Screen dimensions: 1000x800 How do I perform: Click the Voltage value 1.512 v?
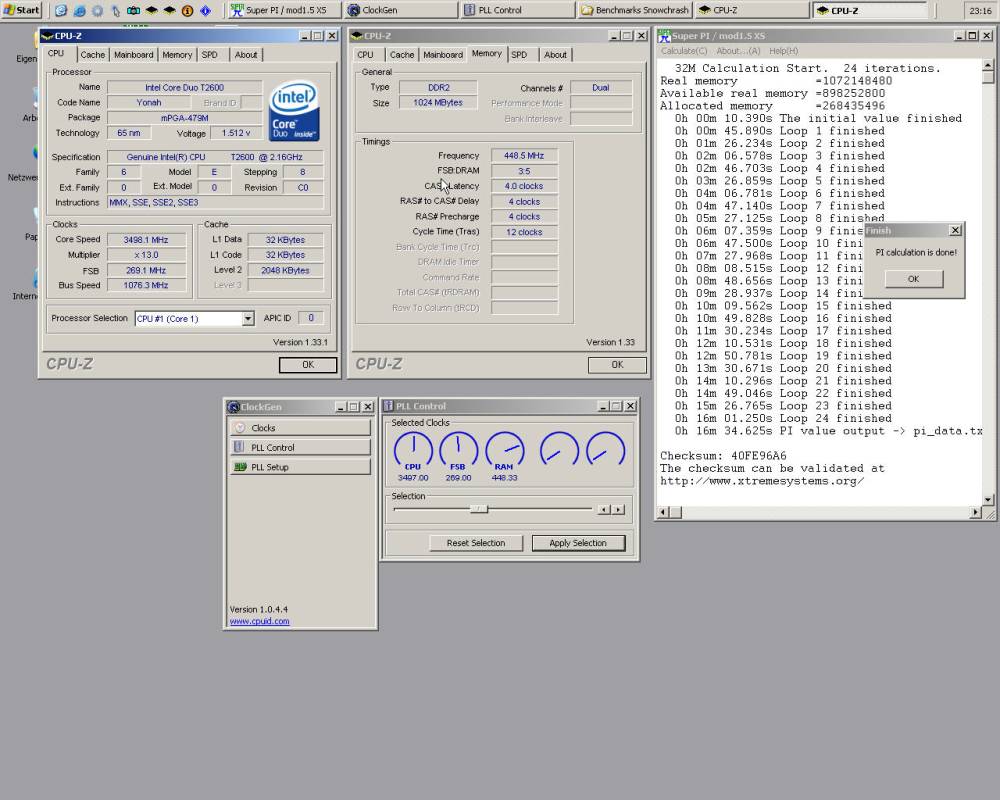pos(236,133)
